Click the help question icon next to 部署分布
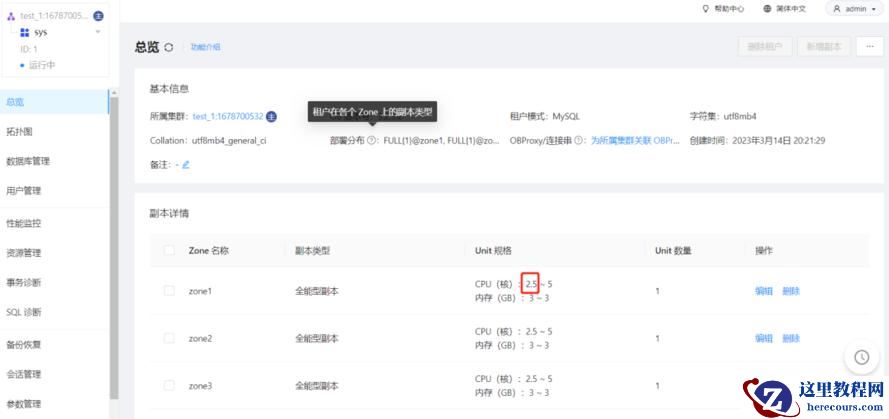Viewport: 889px width, 419px height. click(x=371, y=141)
